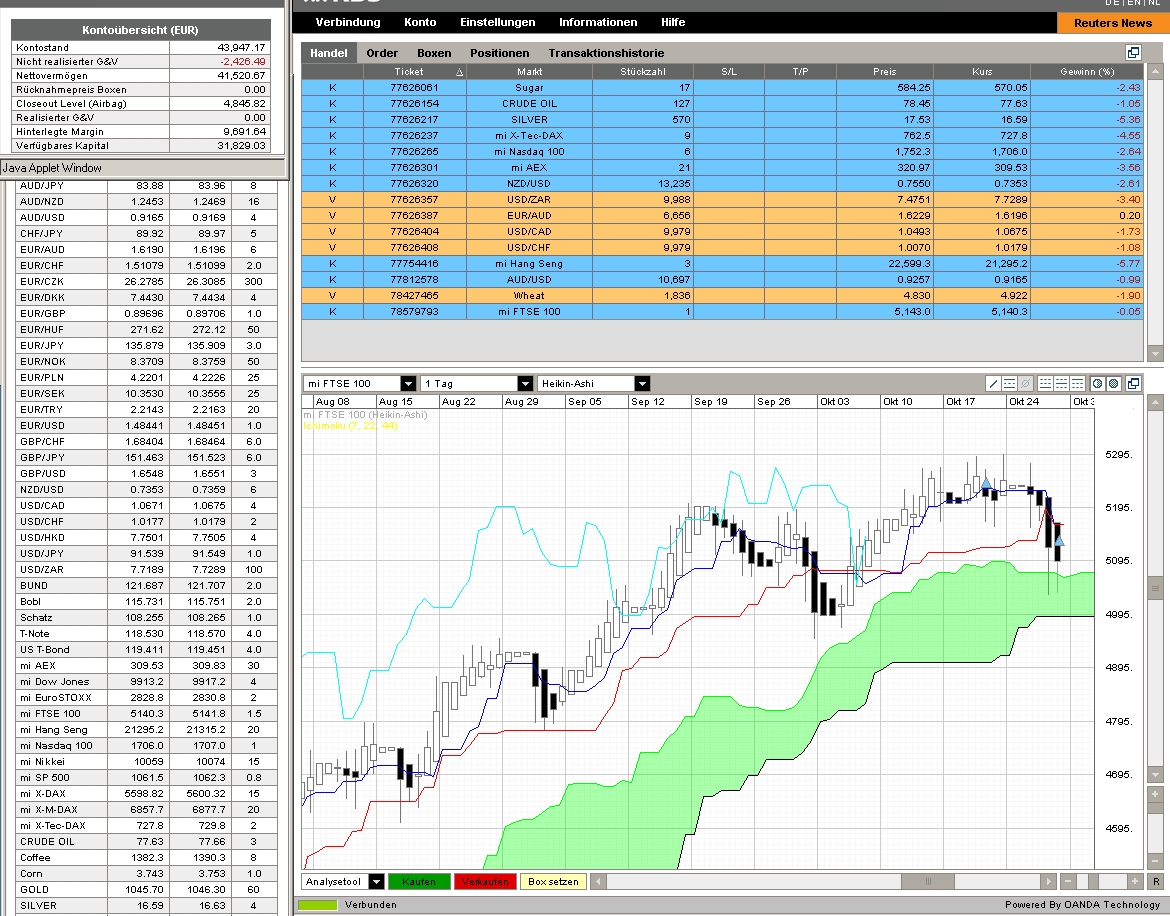This screenshot has height=916, width=1170.
Task: Switch to the Boxen tab
Action: pos(434,53)
